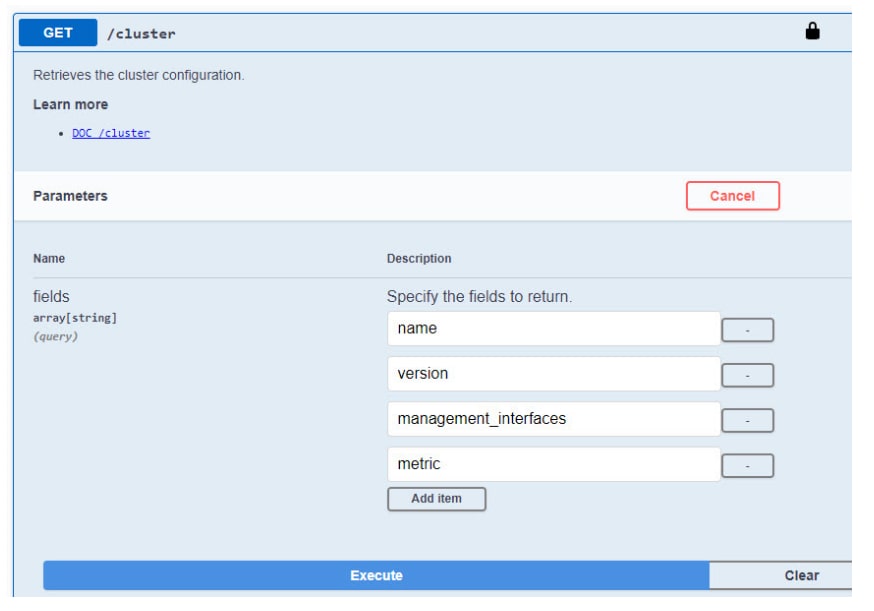This screenshot has width=874, height=611.
Task: Focus the 'version' field input box
Action: tap(552, 374)
